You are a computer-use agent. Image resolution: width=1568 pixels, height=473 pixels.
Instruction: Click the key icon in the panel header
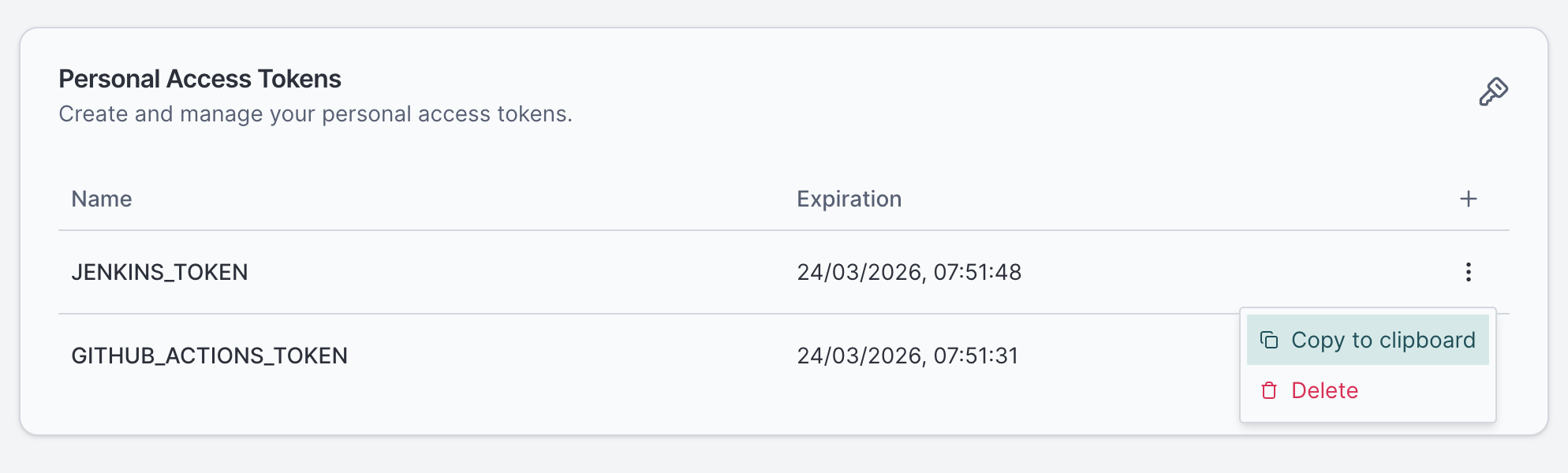pos(1493,89)
